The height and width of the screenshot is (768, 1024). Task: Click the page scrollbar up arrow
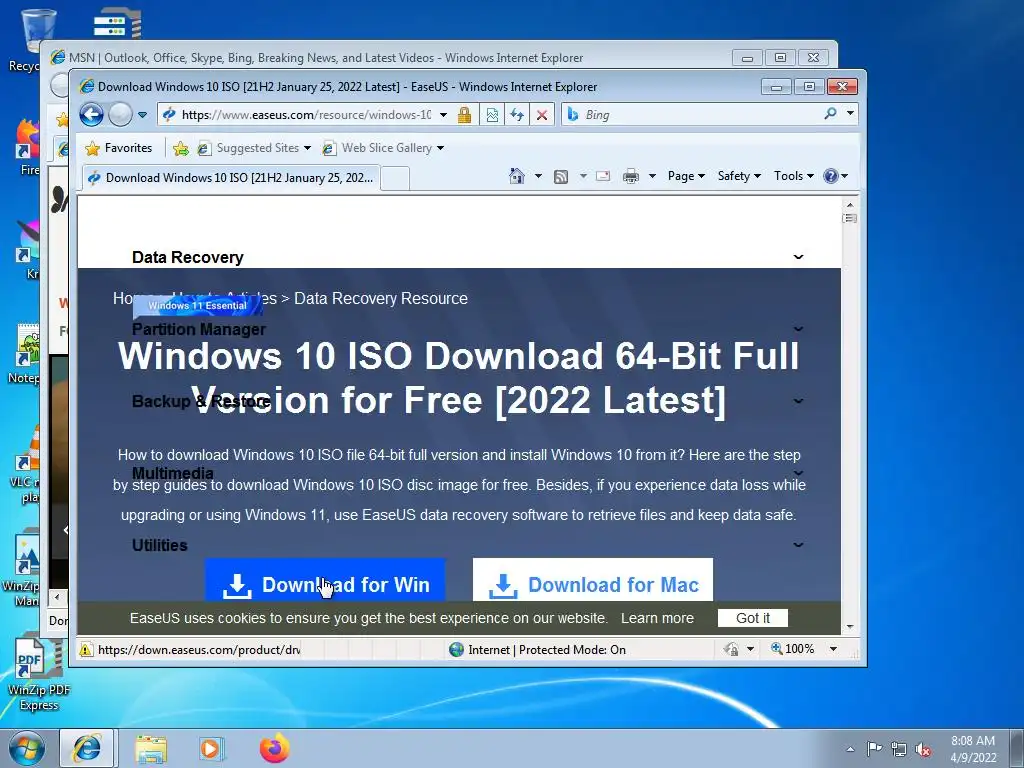(850, 204)
